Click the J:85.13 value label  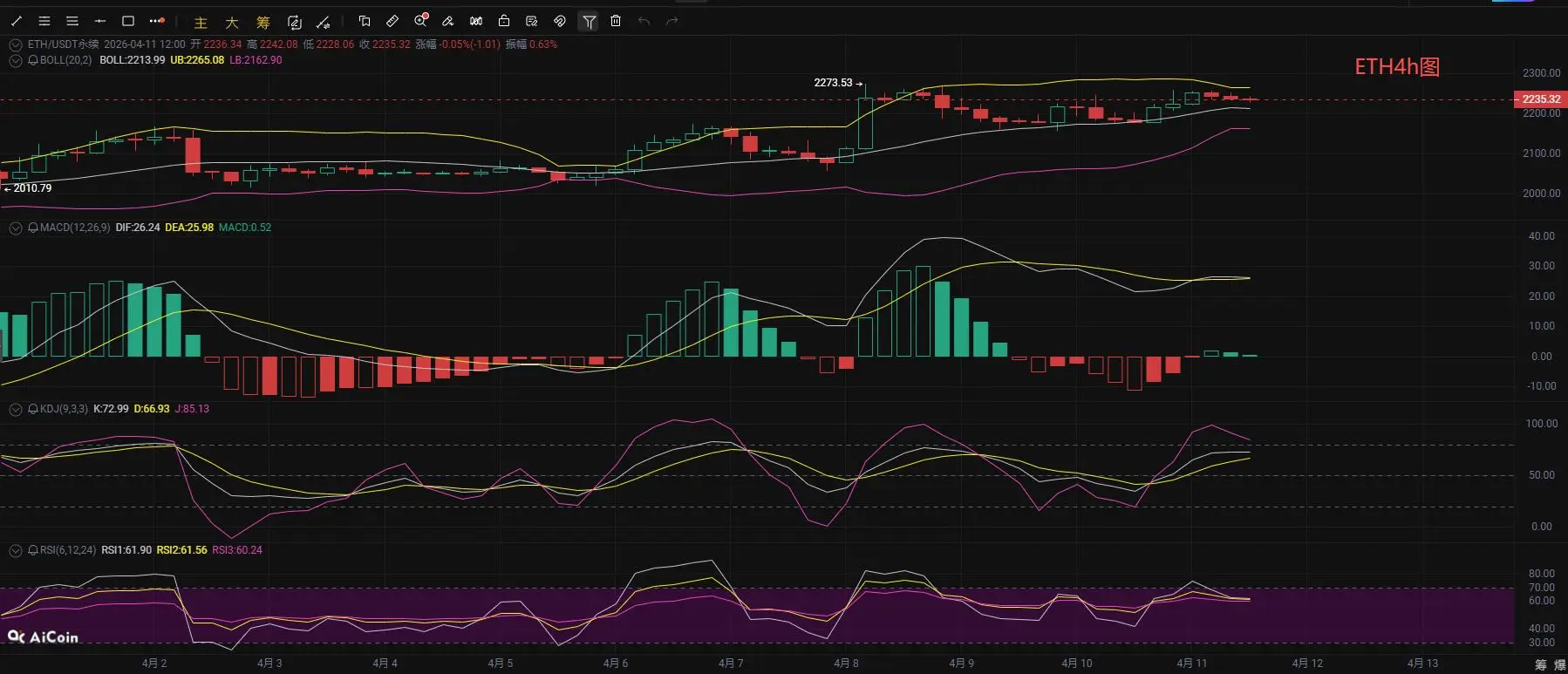(x=192, y=409)
